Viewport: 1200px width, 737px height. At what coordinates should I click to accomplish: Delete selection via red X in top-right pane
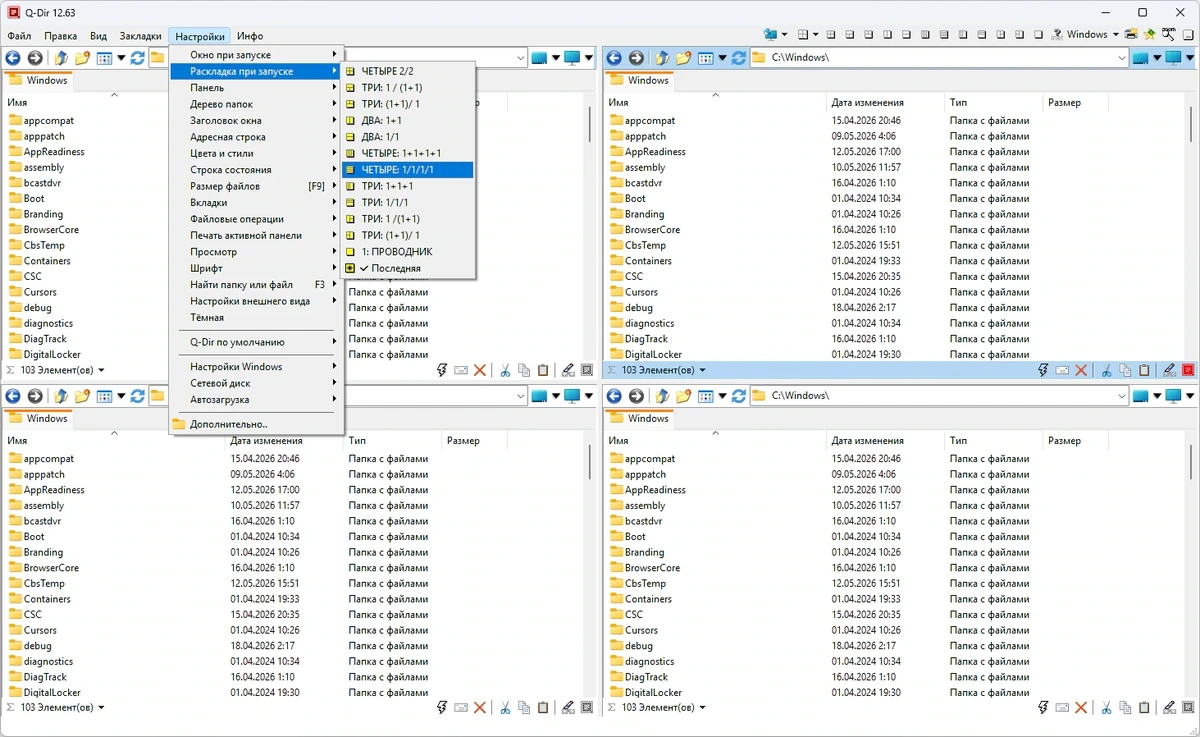pyautogui.click(x=1081, y=370)
